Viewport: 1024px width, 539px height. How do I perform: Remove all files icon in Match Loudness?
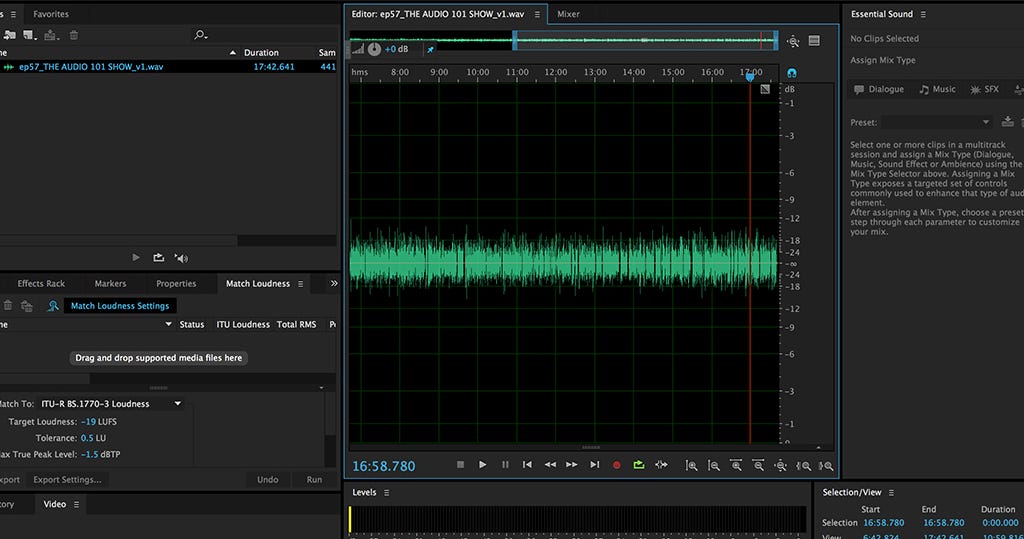point(27,306)
